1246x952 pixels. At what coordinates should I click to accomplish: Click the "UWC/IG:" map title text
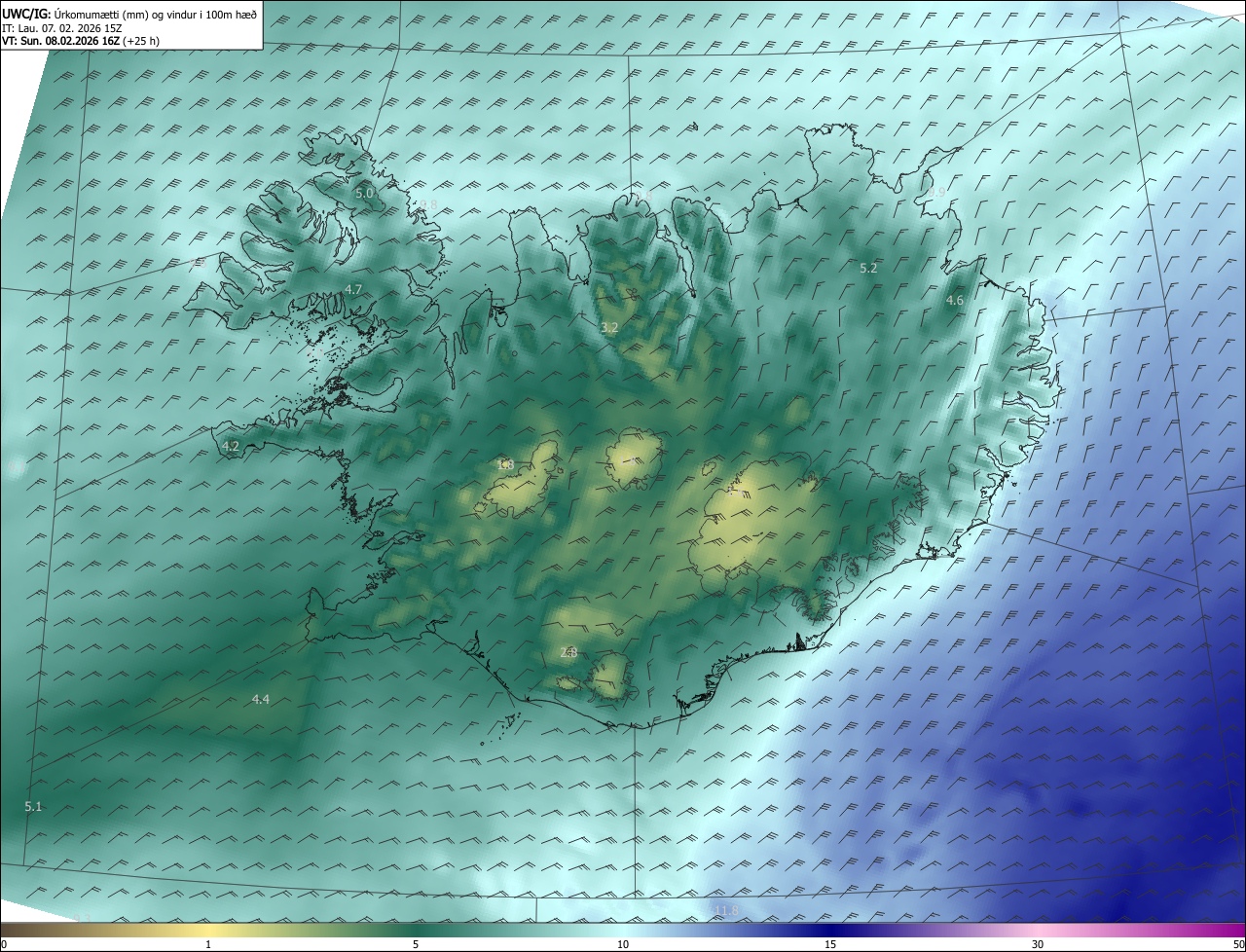[26, 14]
